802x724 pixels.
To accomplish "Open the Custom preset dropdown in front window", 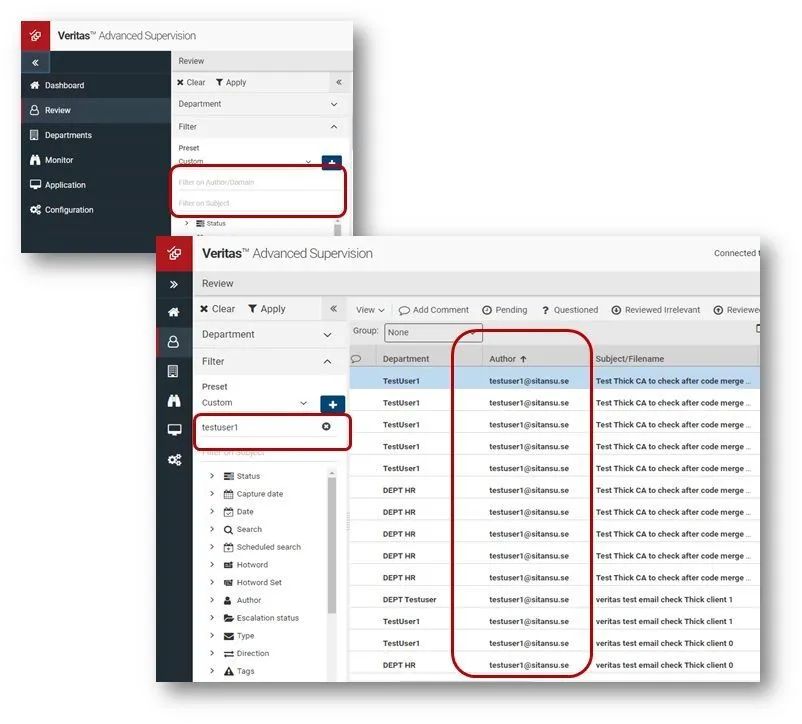I will click(x=255, y=403).
